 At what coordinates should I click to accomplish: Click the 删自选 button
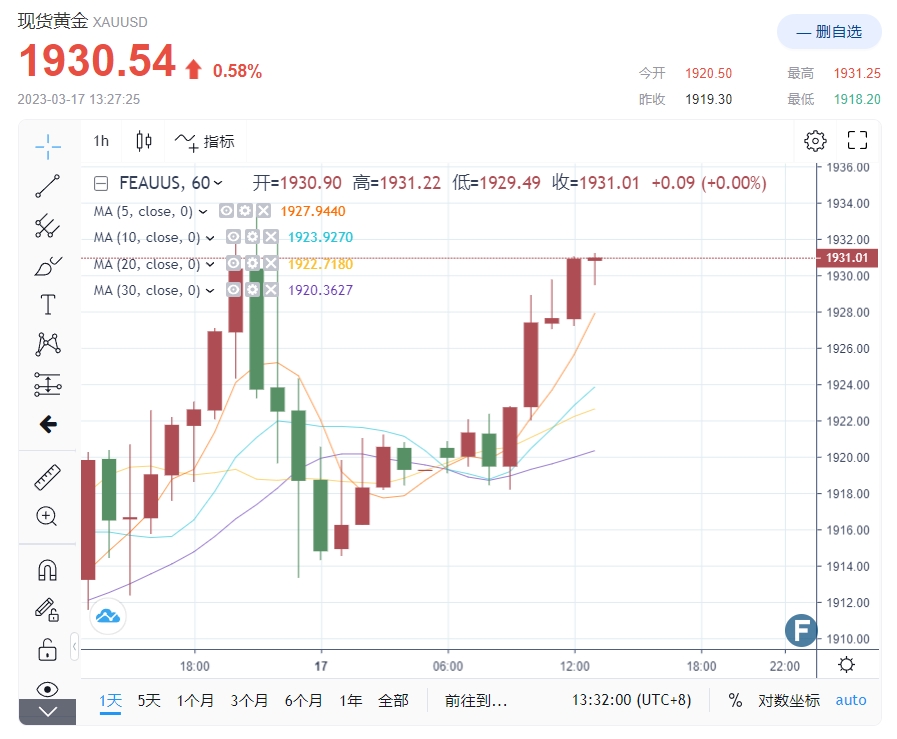click(829, 32)
